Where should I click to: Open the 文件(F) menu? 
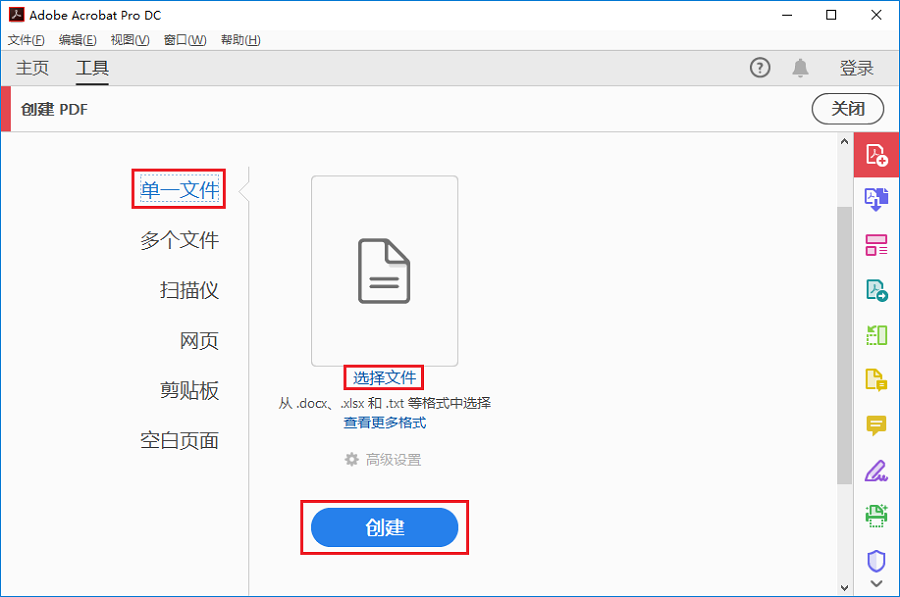(x=26, y=40)
